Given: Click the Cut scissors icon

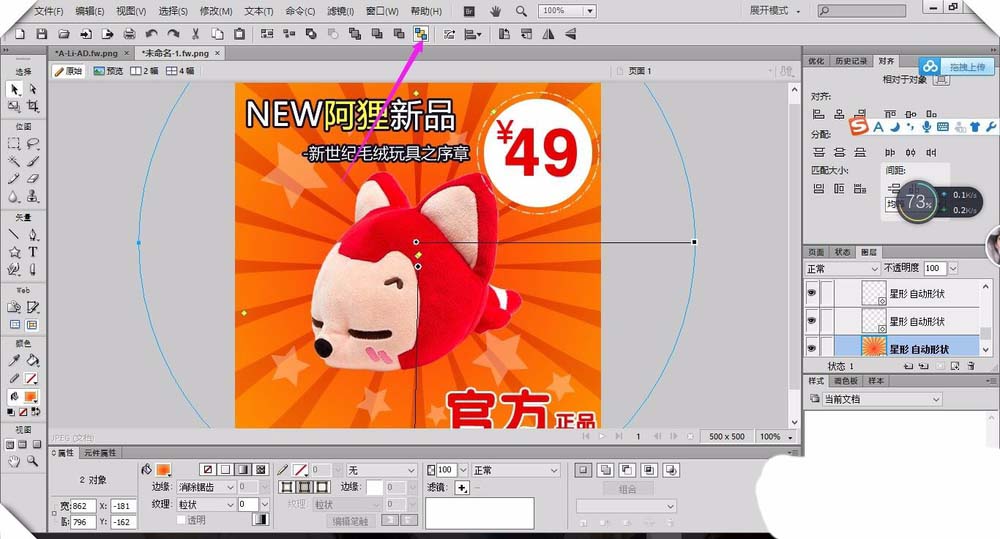Looking at the screenshot, I should point(196,34).
